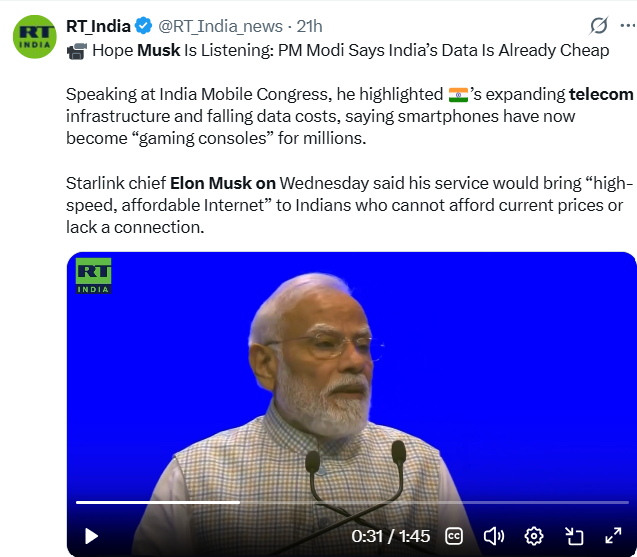The height and width of the screenshot is (557, 637).
Task: Click the 21h timestamp of the tweet
Action: tap(309, 26)
